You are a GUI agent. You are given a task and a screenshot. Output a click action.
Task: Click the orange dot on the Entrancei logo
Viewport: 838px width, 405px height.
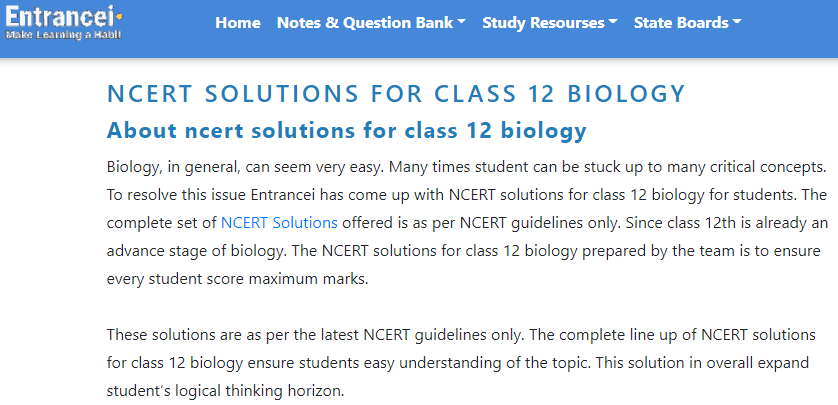(x=119, y=17)
